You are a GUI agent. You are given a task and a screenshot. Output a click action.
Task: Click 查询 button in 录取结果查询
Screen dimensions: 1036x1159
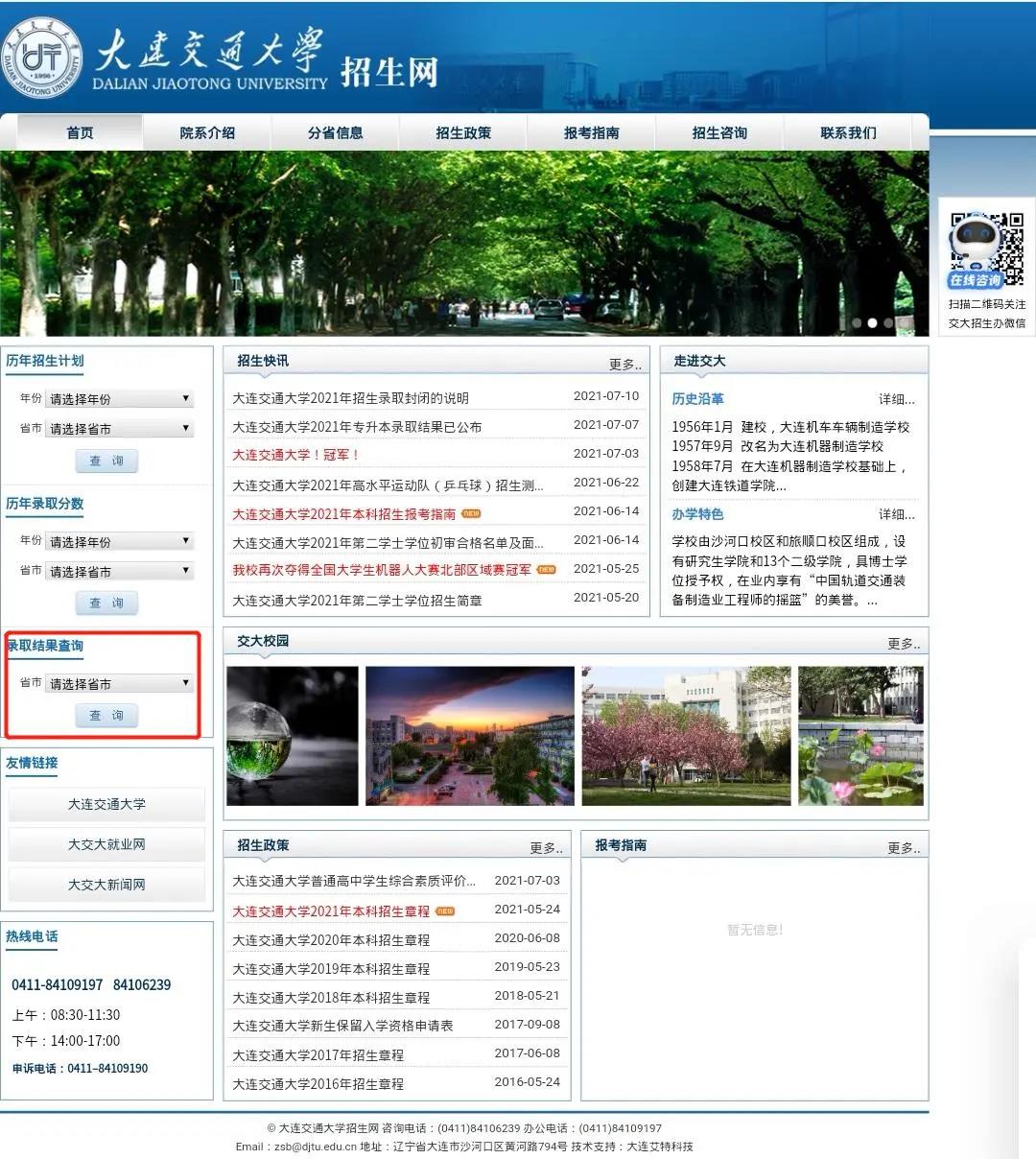click(106, 715)
